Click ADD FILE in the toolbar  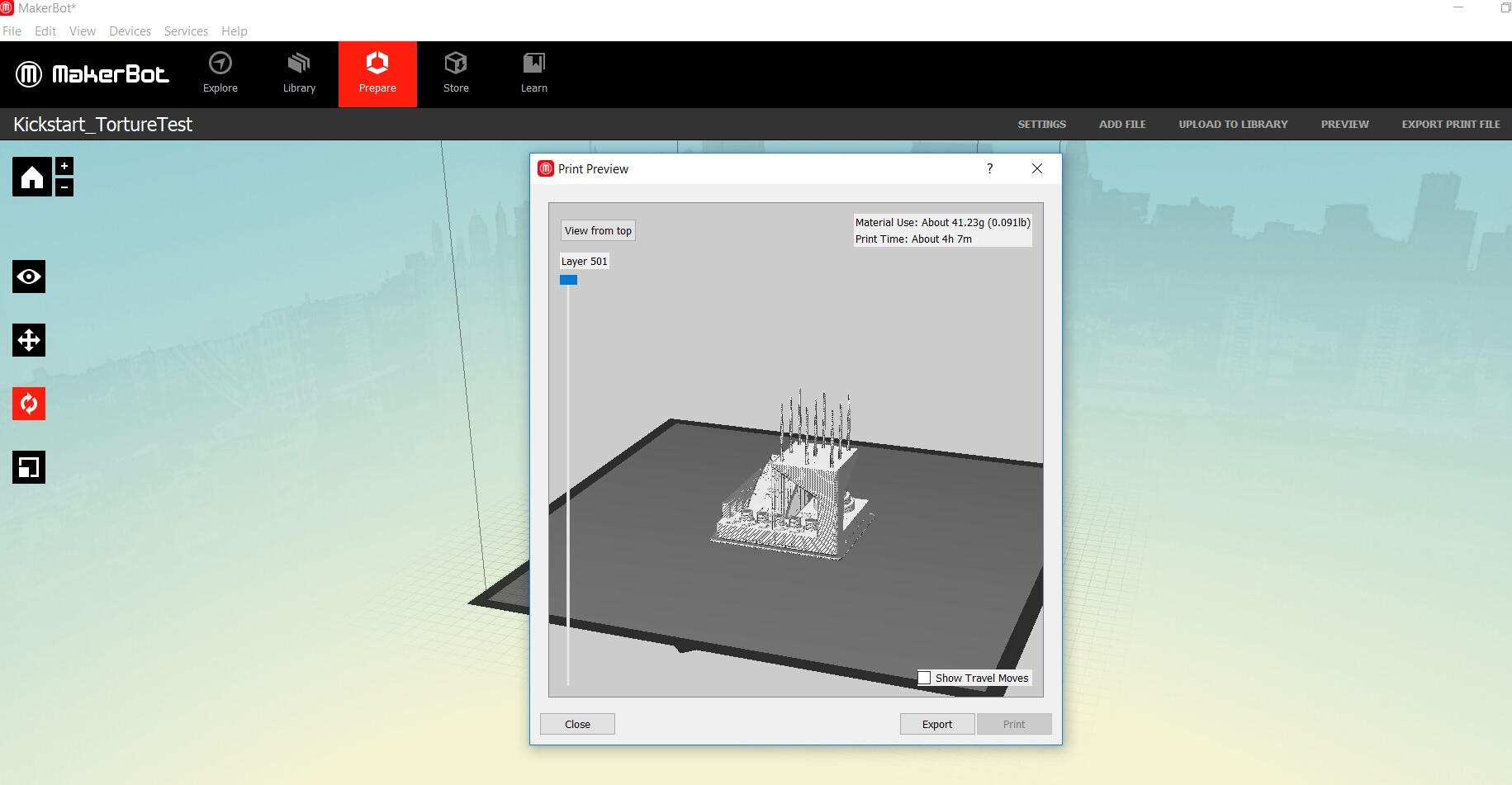point(1122,124)
